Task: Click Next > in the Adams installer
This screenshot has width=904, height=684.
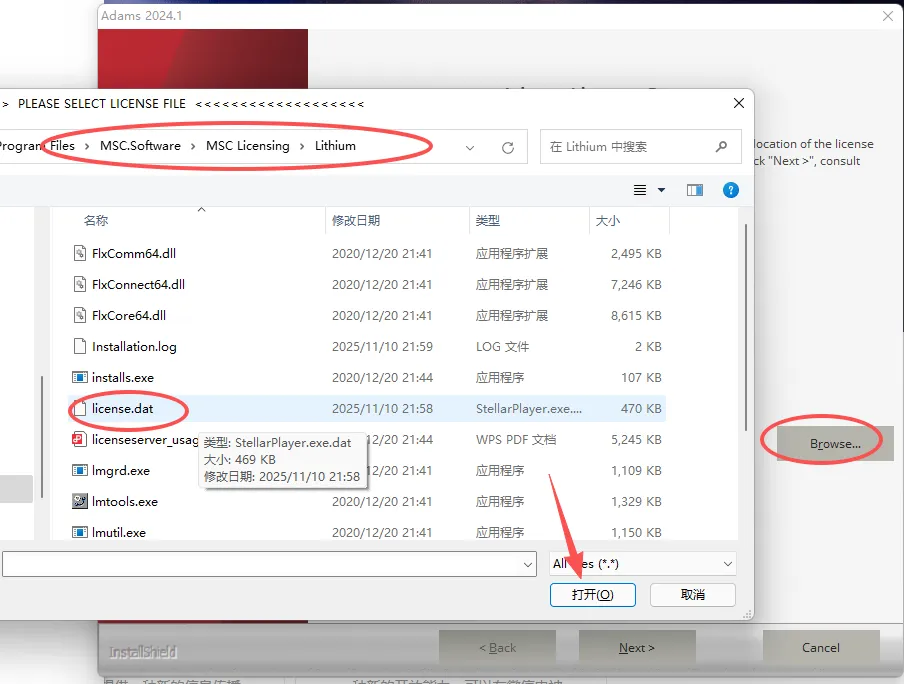Action: 637,648
